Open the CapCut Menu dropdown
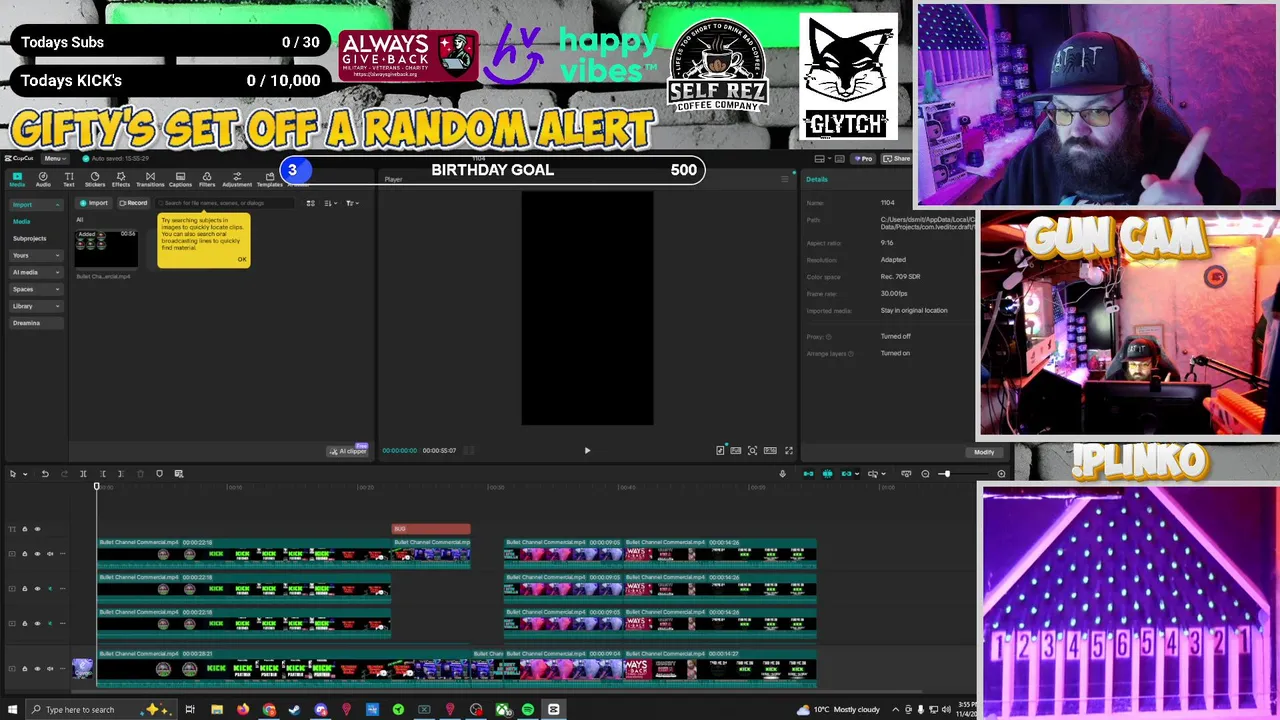This screenshot has width=1280, height=720. tap(54, 158)
